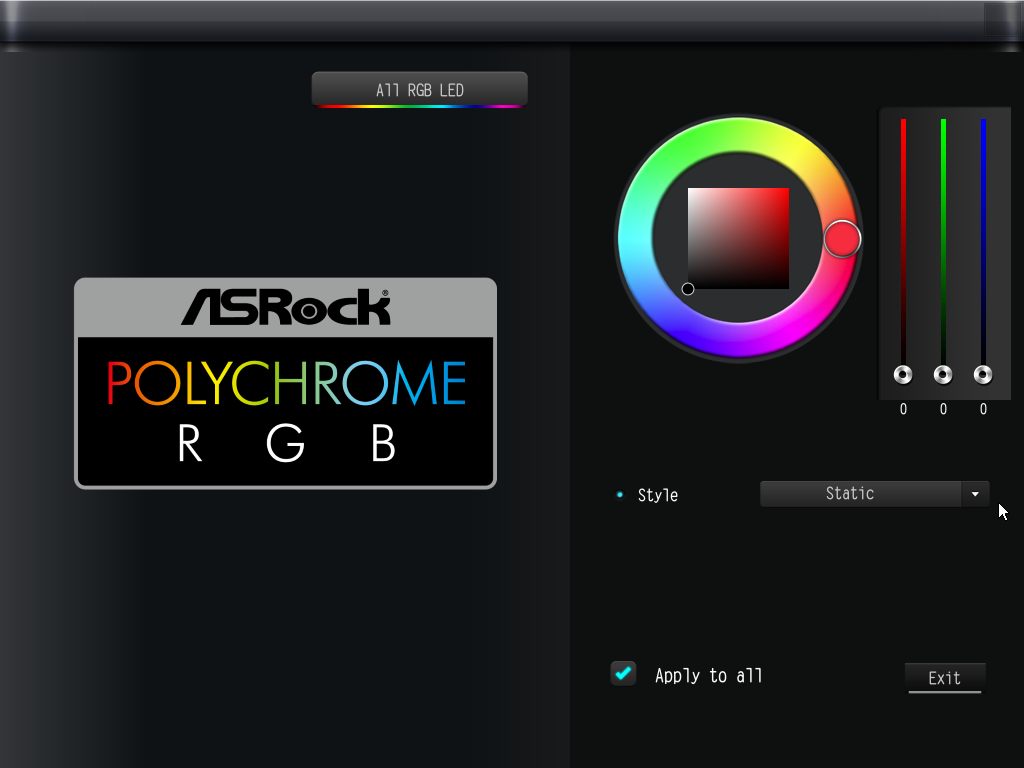Click the Static style combo box
This screenshot has height=768, width=1024.
click(874, 494)
